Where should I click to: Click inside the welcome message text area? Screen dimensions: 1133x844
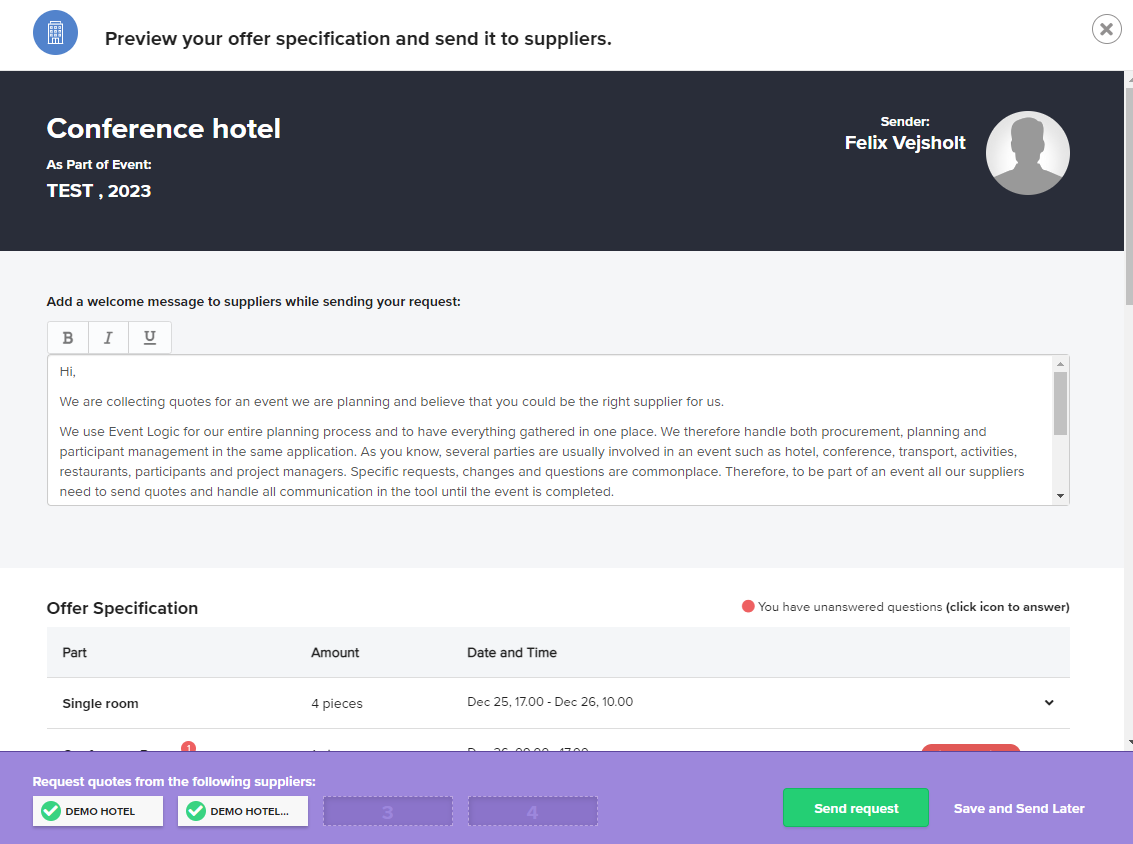tap(551, 430)
